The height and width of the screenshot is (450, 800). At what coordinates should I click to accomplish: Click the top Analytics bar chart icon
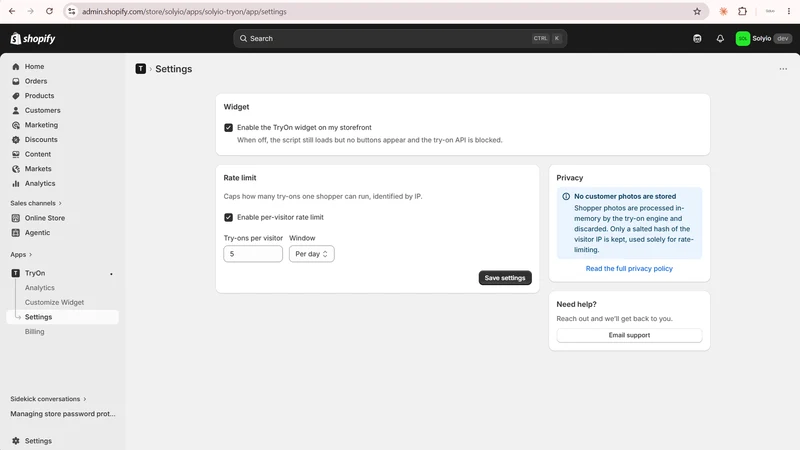(x=16, y=184)
